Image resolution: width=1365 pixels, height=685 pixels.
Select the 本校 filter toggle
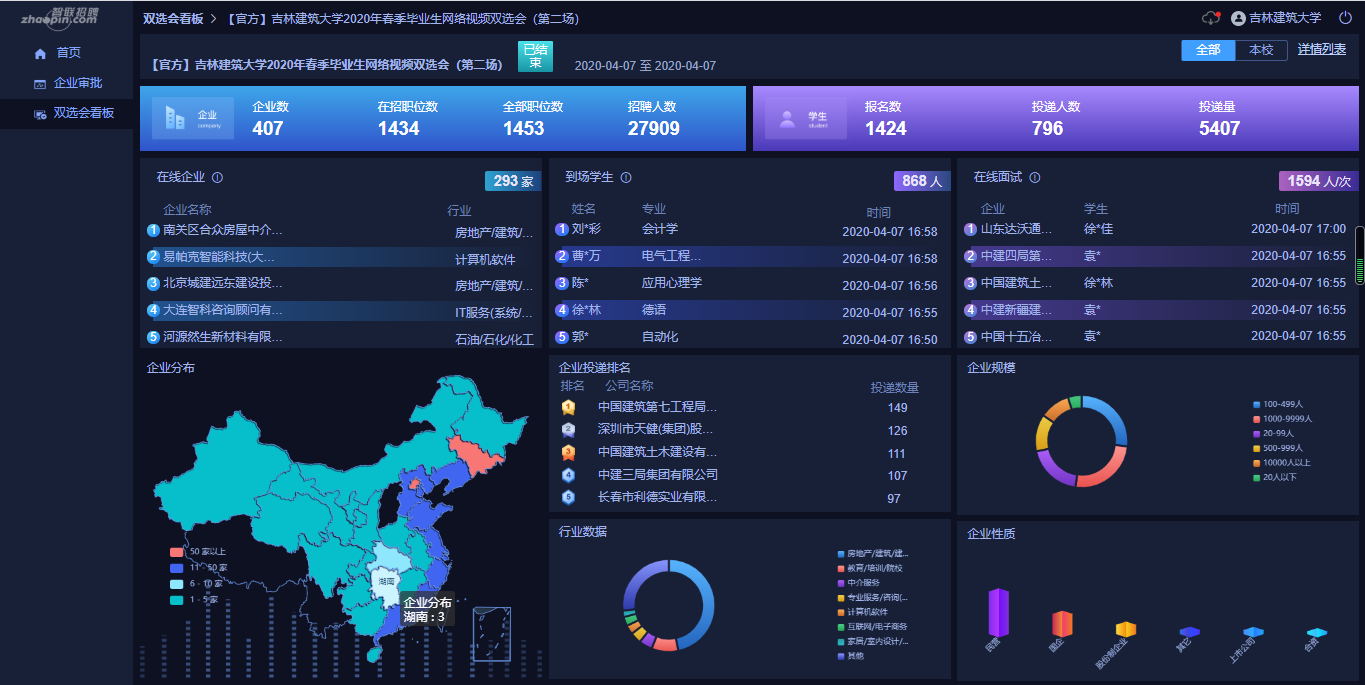click(x=1261, y=50)
